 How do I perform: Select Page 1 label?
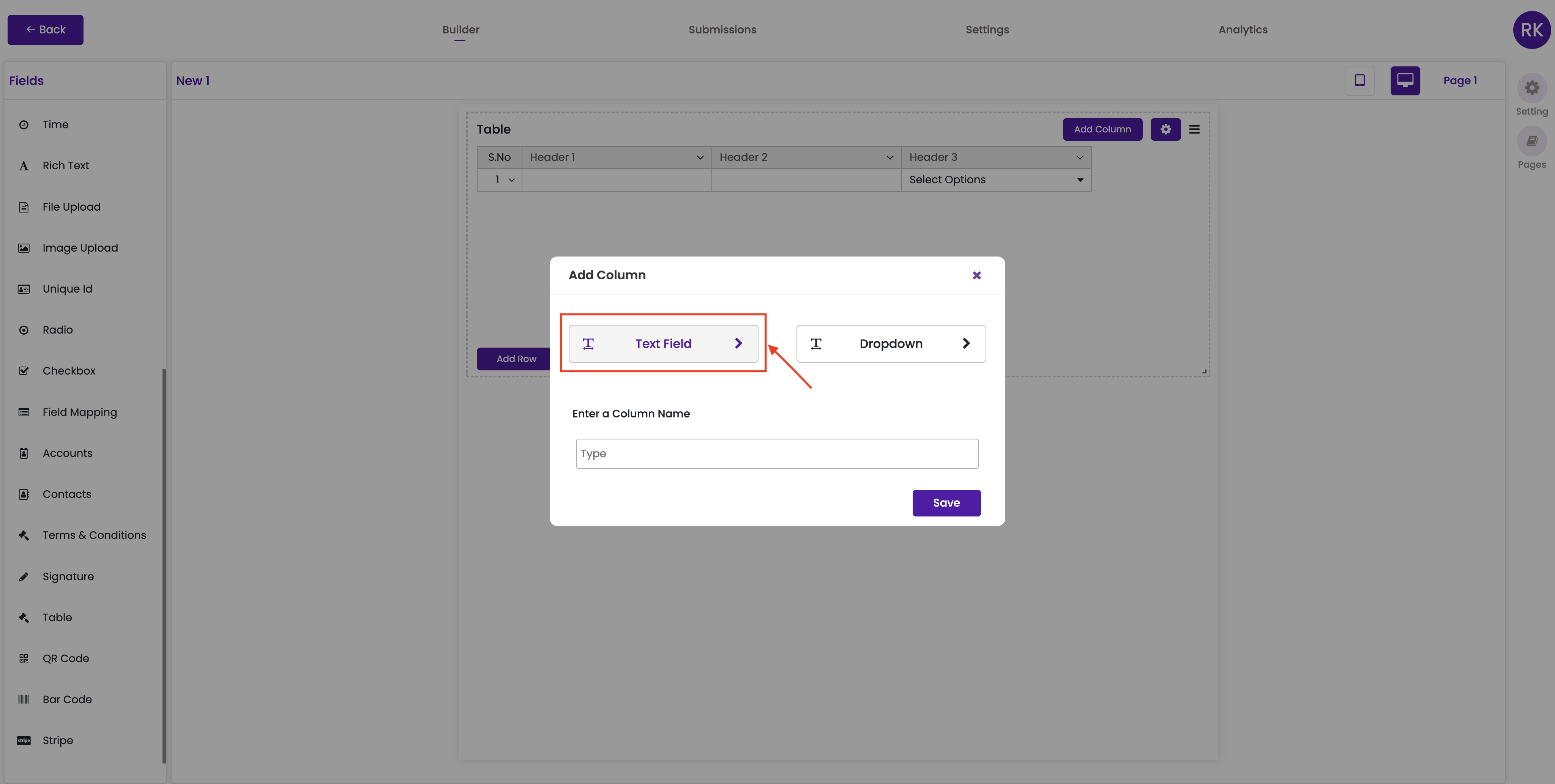pyautogui.click(x=1460, y=81)
